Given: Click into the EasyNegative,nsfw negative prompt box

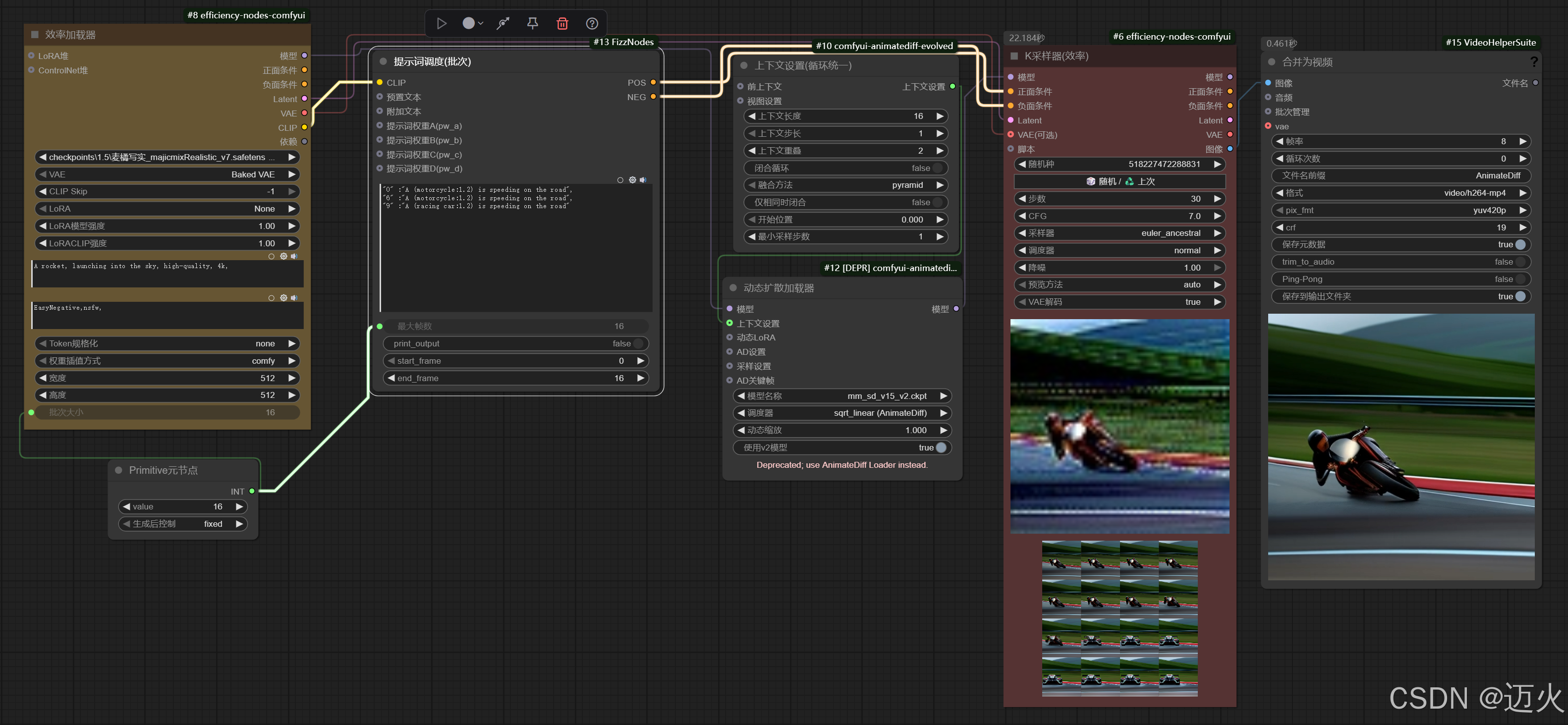Looking at the screenshot, I should tap(168, 315).
